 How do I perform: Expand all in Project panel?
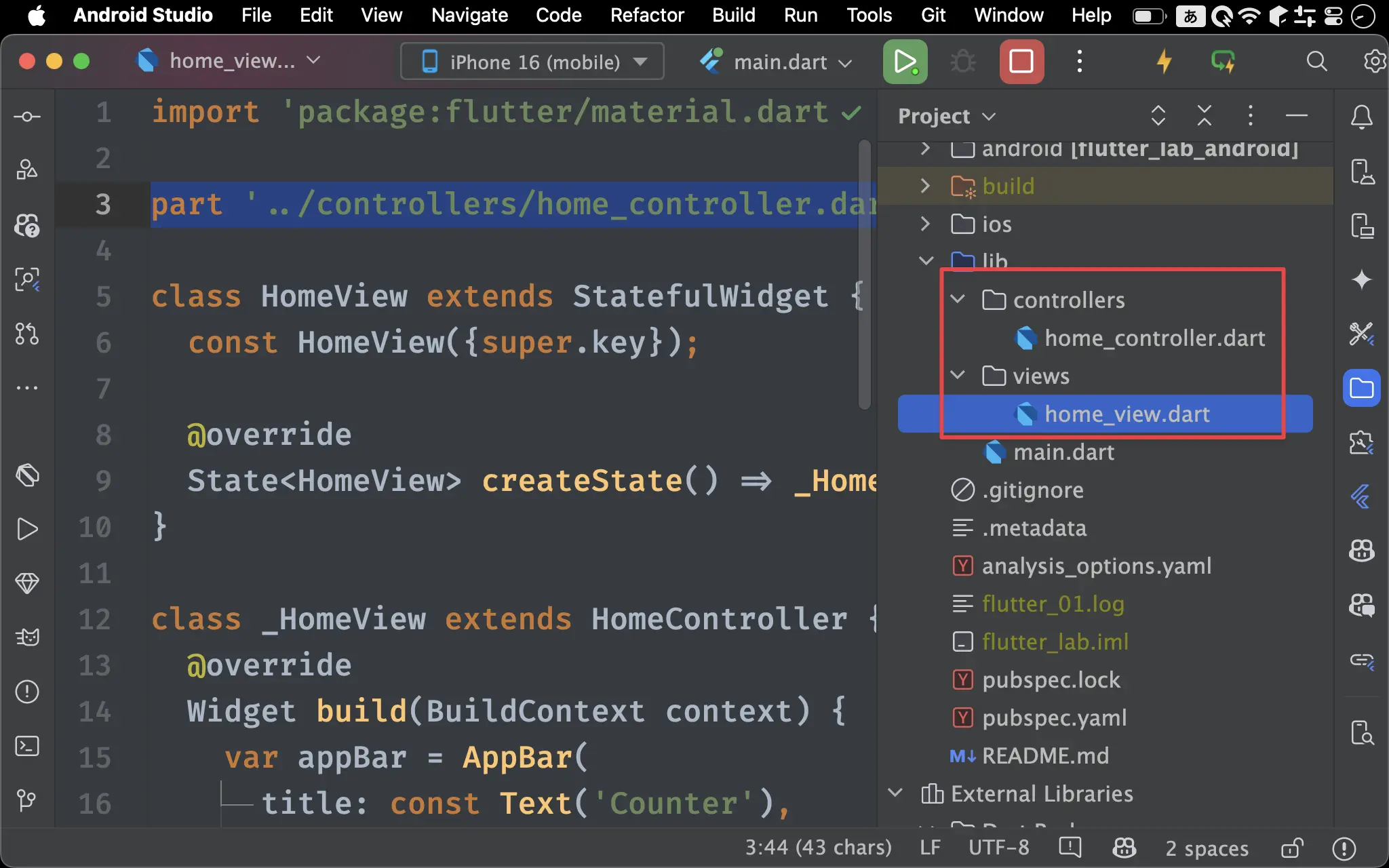click(x=1158, y=116)
